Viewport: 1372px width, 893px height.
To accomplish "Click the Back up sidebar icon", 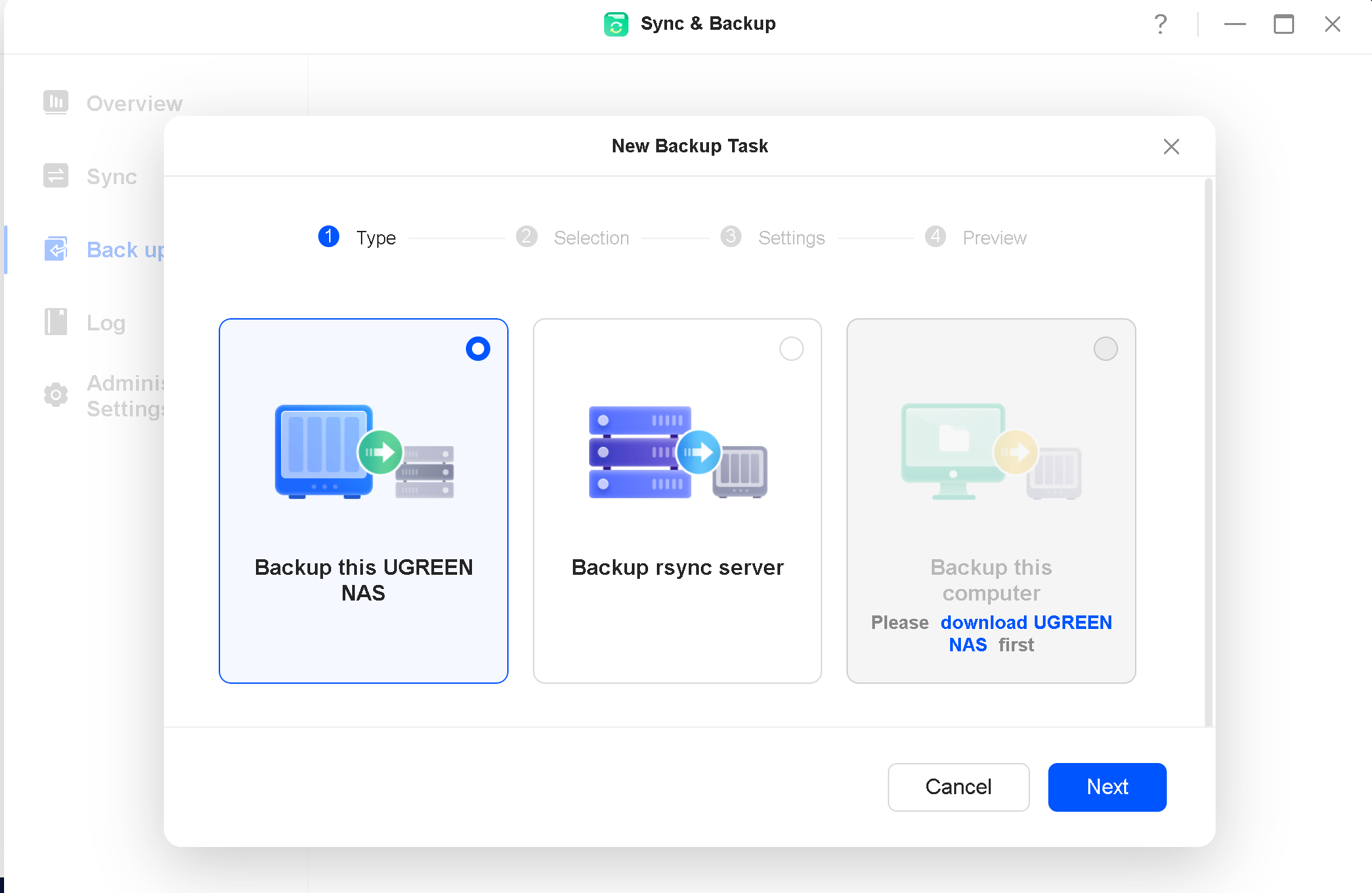I will pos(56,249).
